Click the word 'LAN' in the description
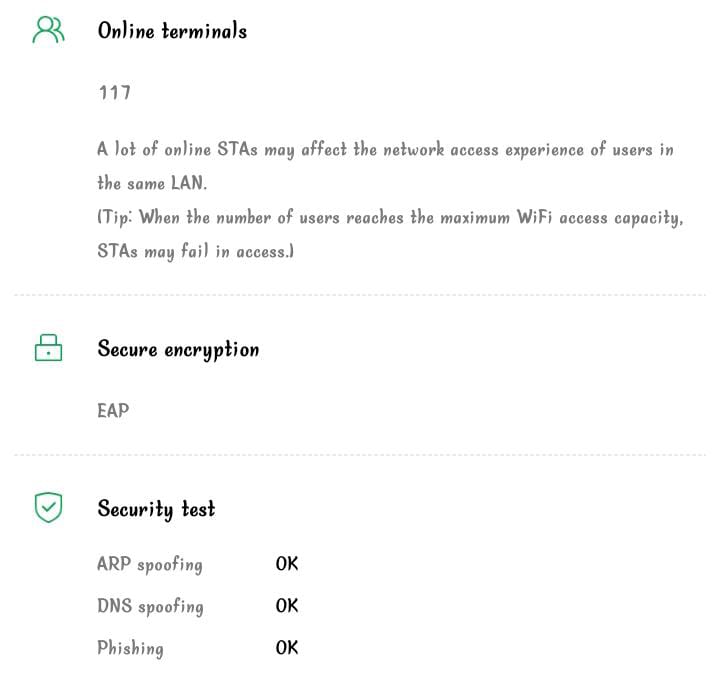 pyautogui.click(x=216, y=184)
